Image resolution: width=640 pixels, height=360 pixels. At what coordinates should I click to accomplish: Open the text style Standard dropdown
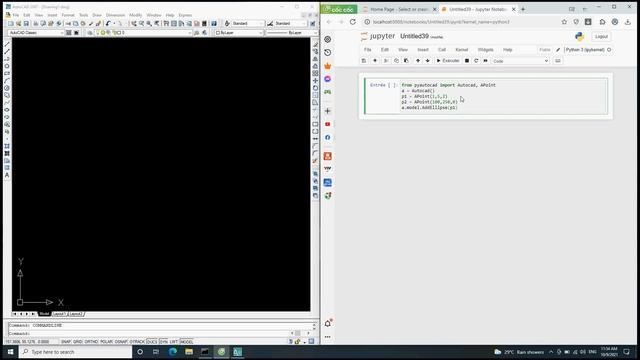(x=248, y=24)
